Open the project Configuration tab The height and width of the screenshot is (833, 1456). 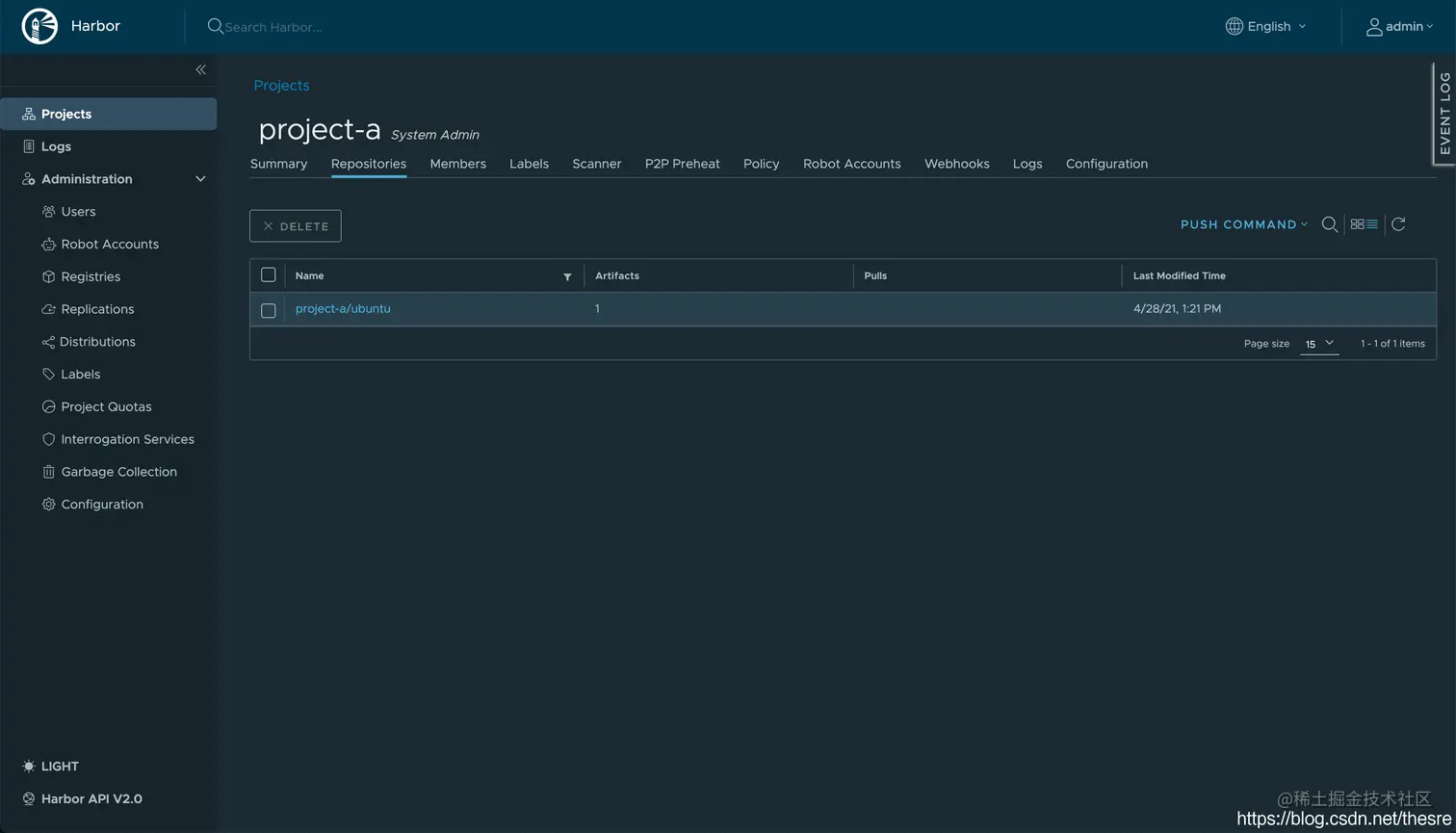[1106, 164]
